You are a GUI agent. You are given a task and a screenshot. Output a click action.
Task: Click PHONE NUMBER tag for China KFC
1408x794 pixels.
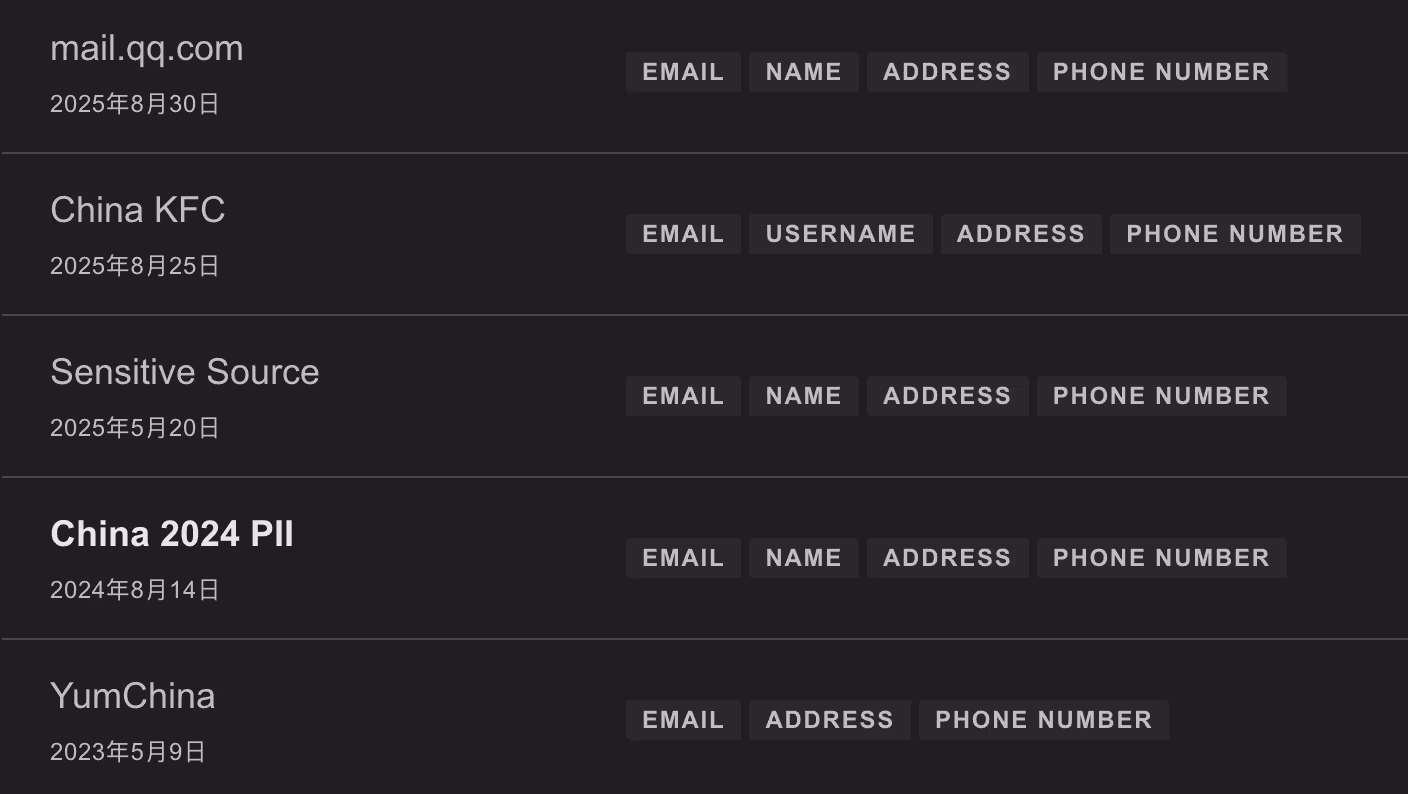click(x=1234, y=234)
